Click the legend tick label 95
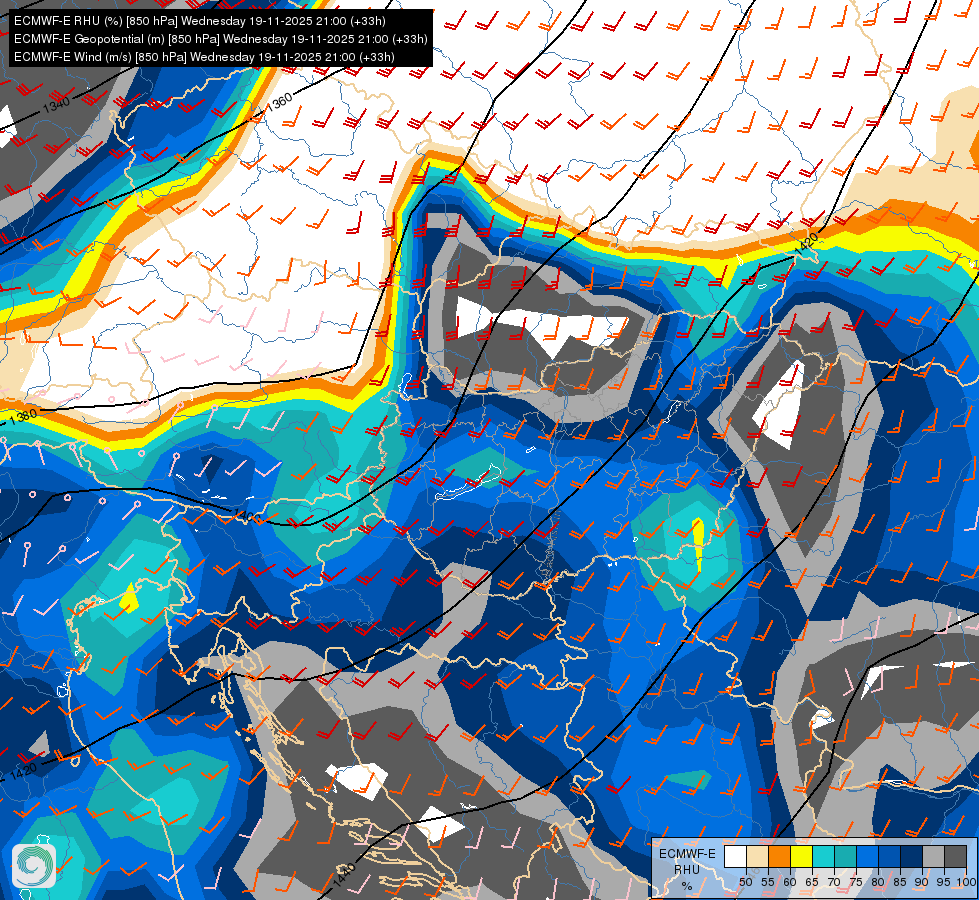 tap(943, 882)
